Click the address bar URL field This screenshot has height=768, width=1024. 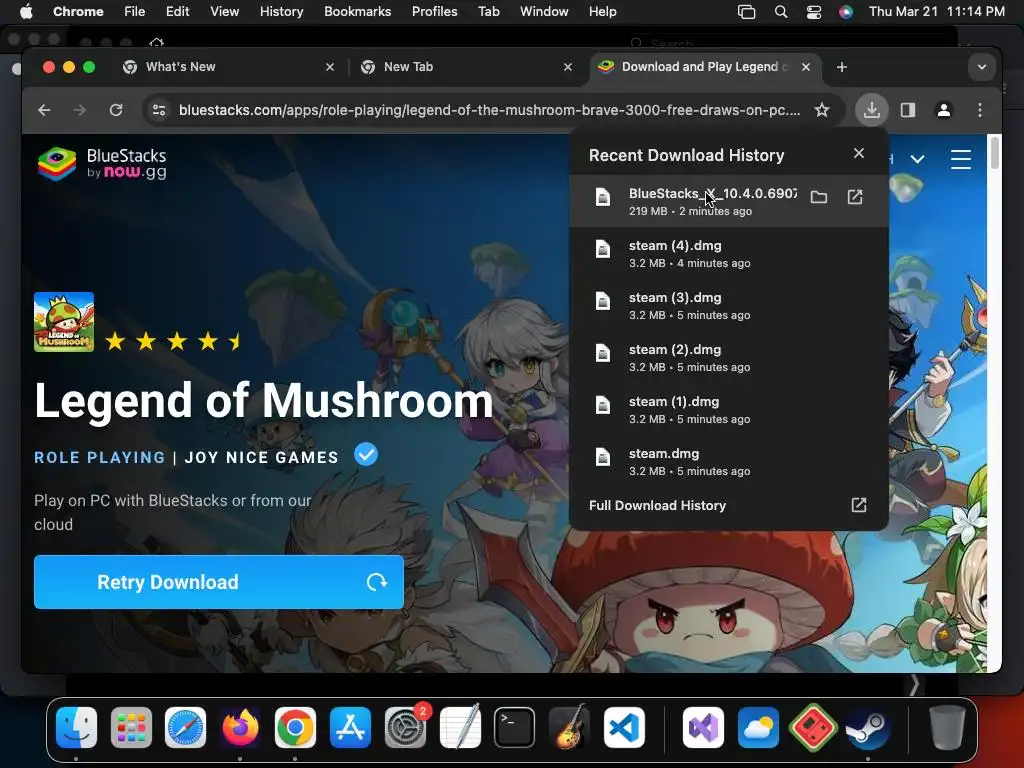click(488, 110)
